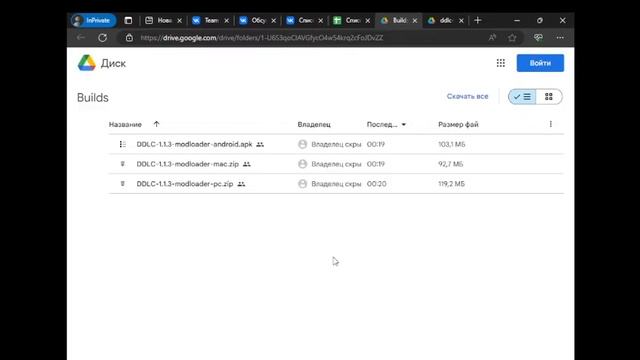Click the owner avatar in pc.zip row
The height and width of the screenshot is (360, 640).
pos(302,184)
